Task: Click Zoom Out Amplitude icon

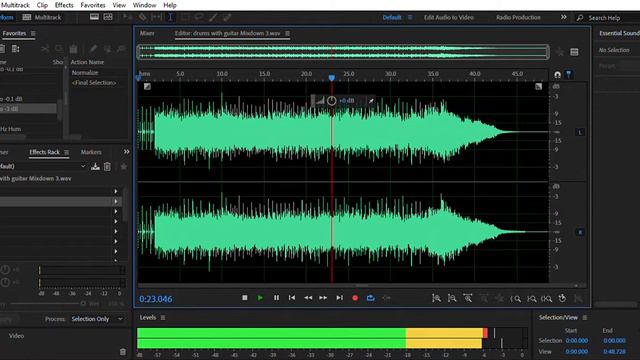Action: coord(452,298)
